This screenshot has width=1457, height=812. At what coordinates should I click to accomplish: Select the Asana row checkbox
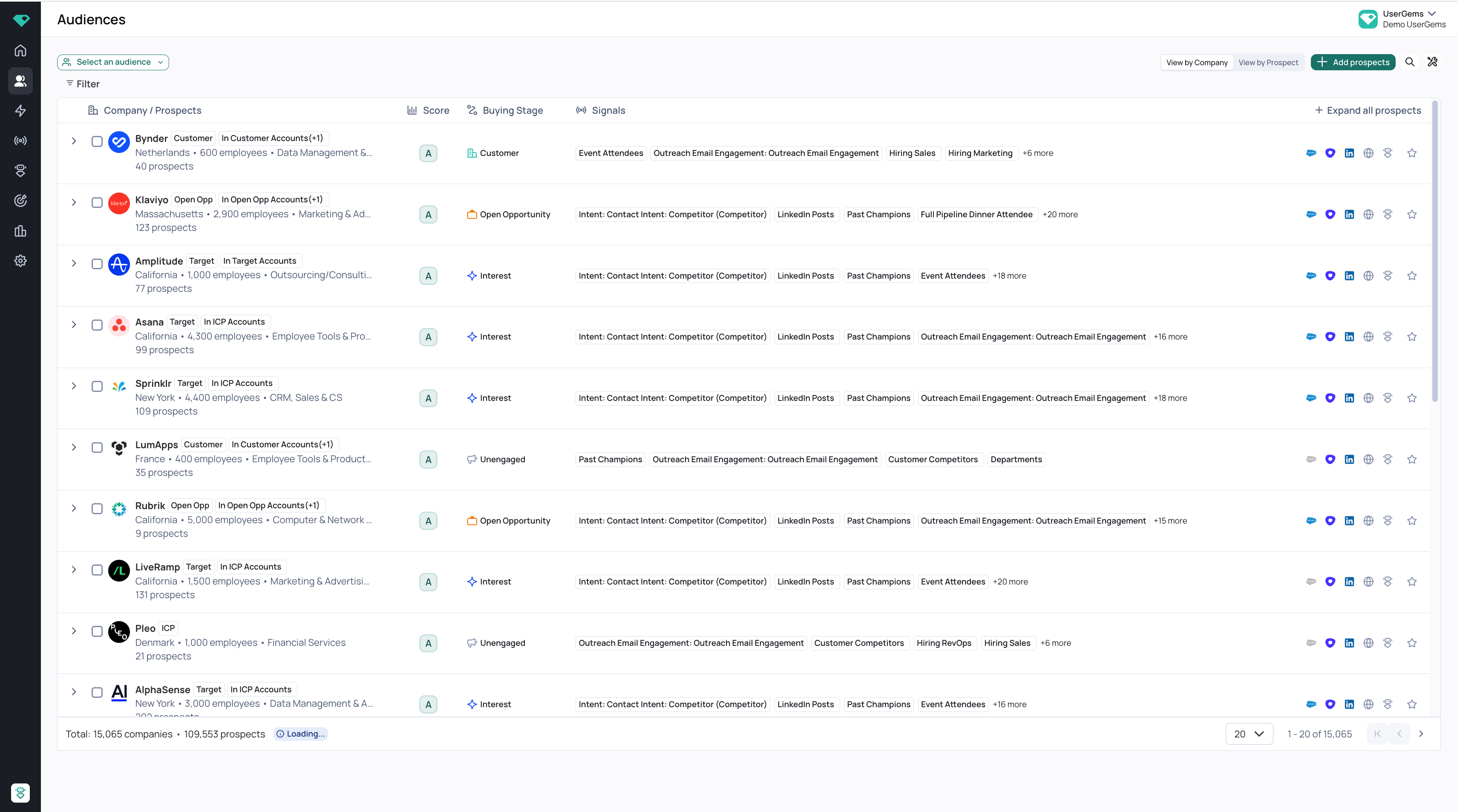[x=97, y=325]
